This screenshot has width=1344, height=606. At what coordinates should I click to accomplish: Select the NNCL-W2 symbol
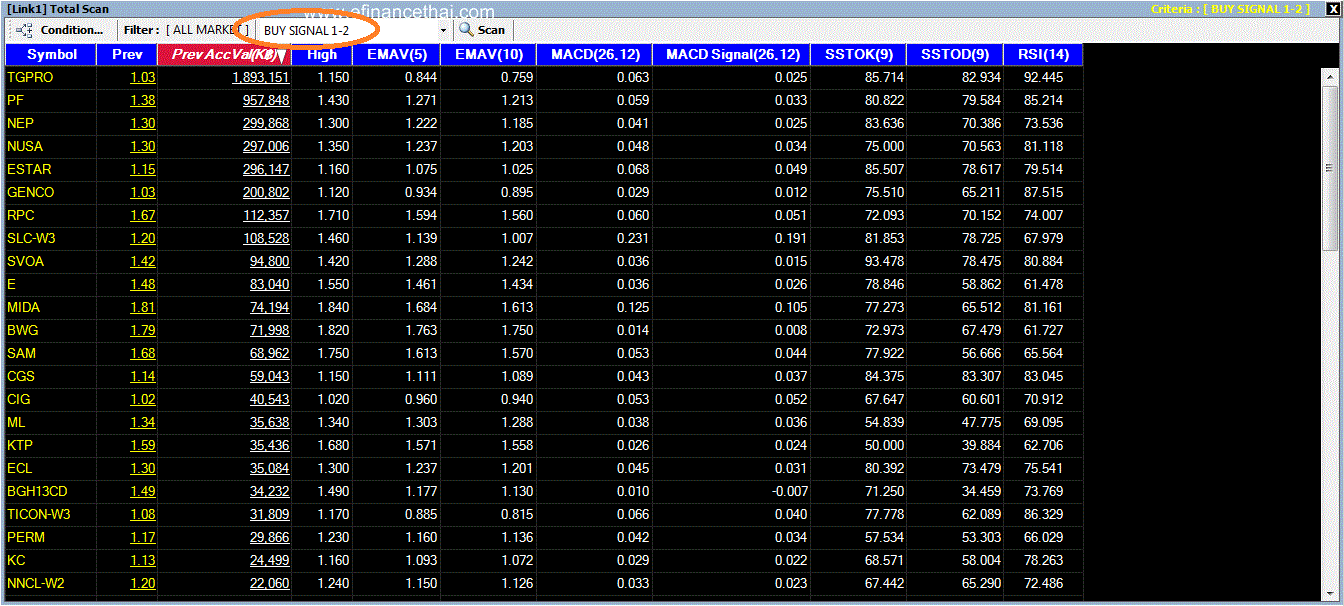(36, 583)
